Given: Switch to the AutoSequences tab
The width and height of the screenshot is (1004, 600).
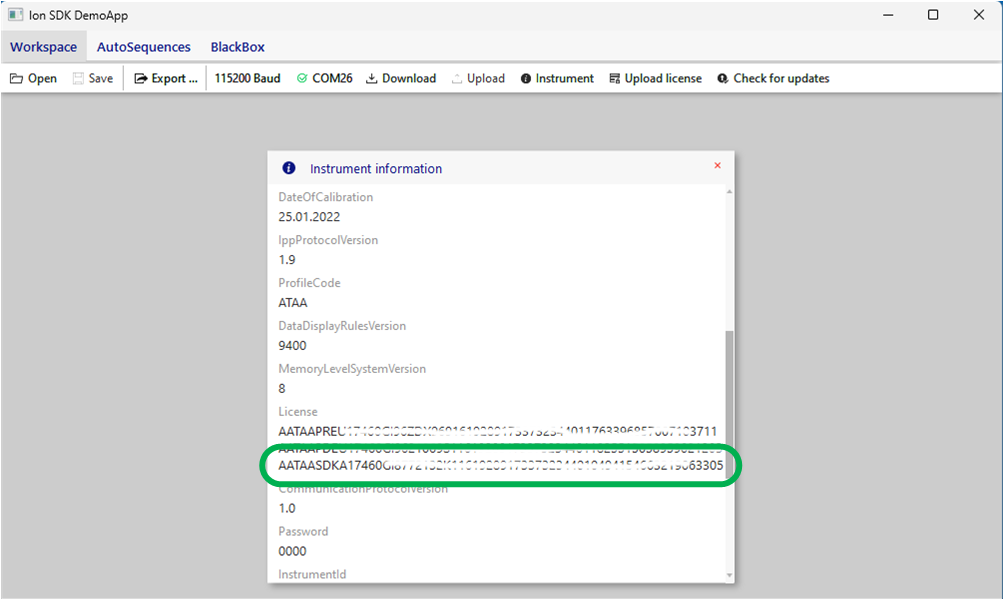Looking at the screenshot, I should [143, 47].
